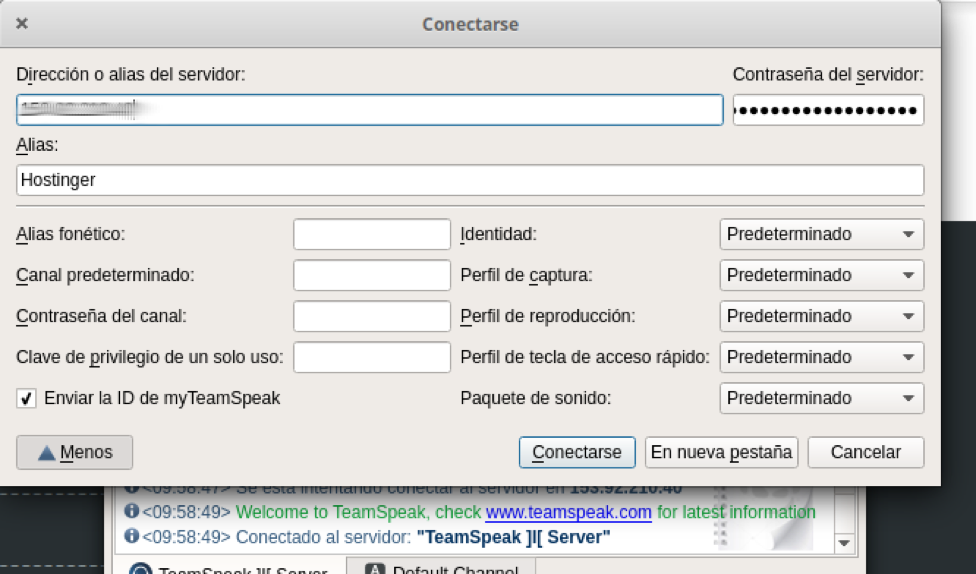Collapse options with the Menos button
The width and height of the screenshot is (976, 574).
(75, 452)
